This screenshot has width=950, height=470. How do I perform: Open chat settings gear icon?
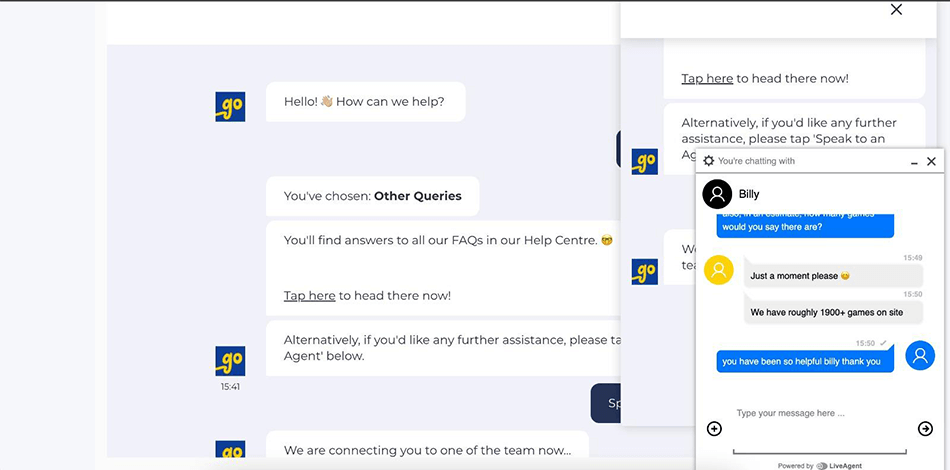point(709,161)
